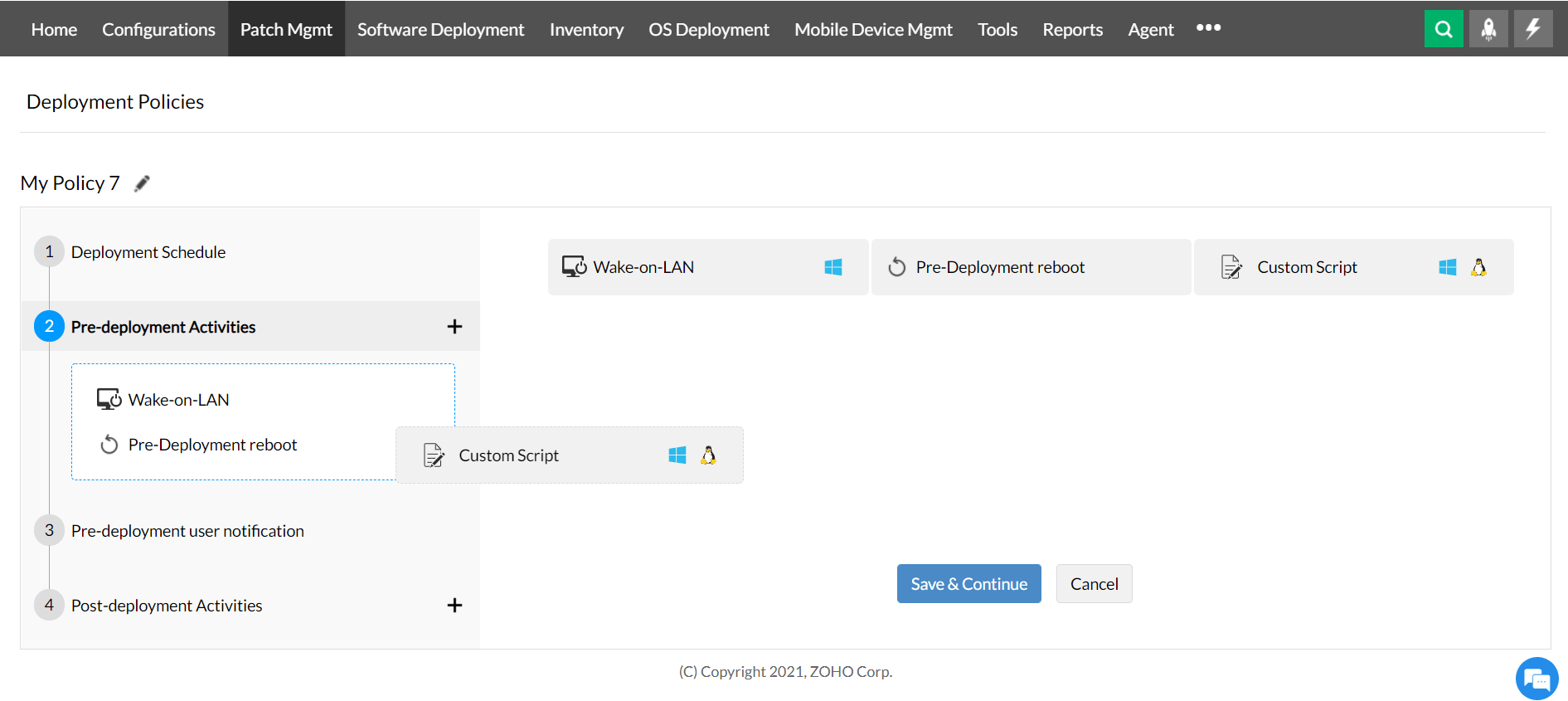Click Linux penguin on top Custom Script card
The width and height of the screenshot is (1568, 701).
[x=1478, y=267]
